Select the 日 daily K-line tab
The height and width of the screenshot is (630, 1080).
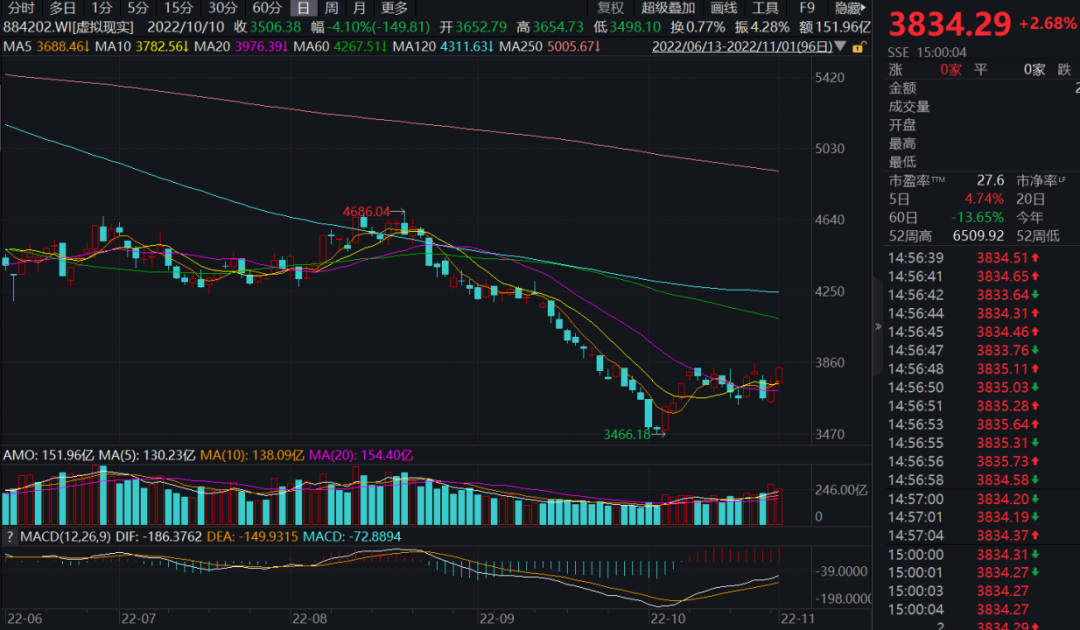click(x=303, y=8)
